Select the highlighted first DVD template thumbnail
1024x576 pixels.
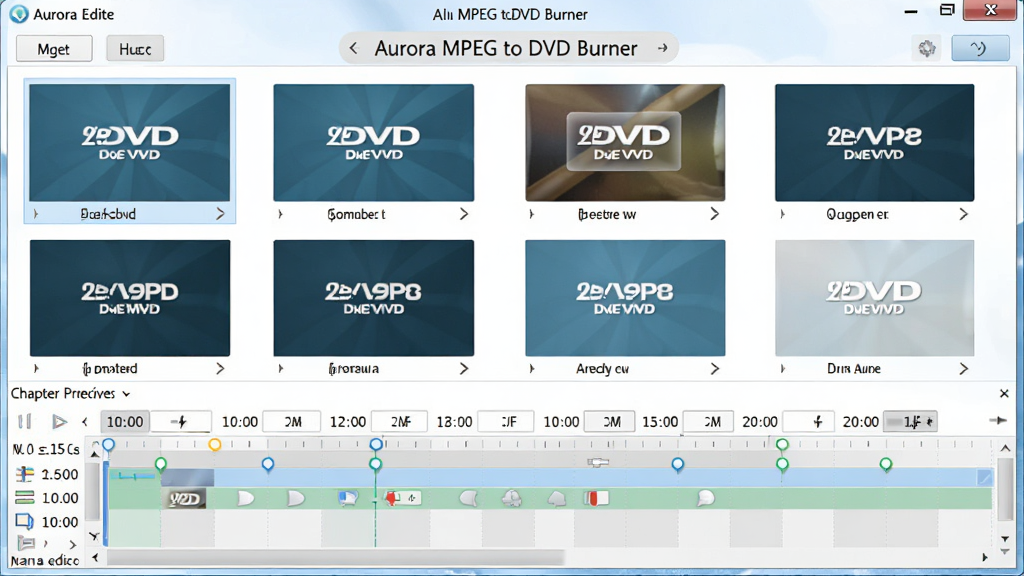(x=130, y=142)
